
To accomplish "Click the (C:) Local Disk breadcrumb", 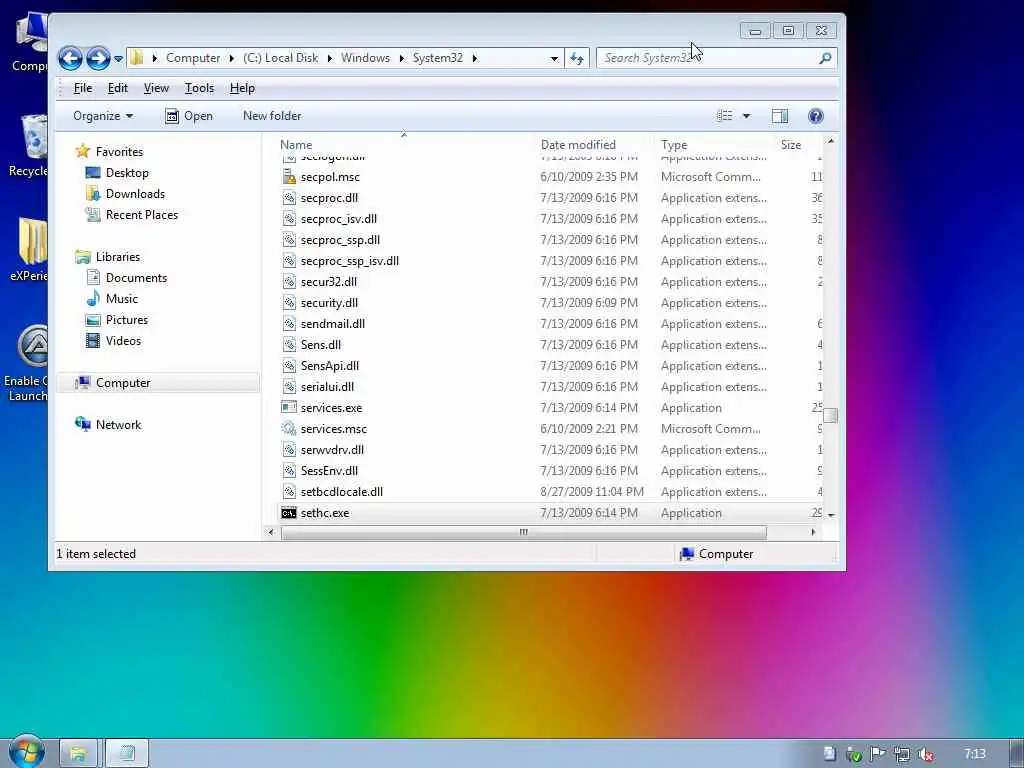I will point(281,58).
